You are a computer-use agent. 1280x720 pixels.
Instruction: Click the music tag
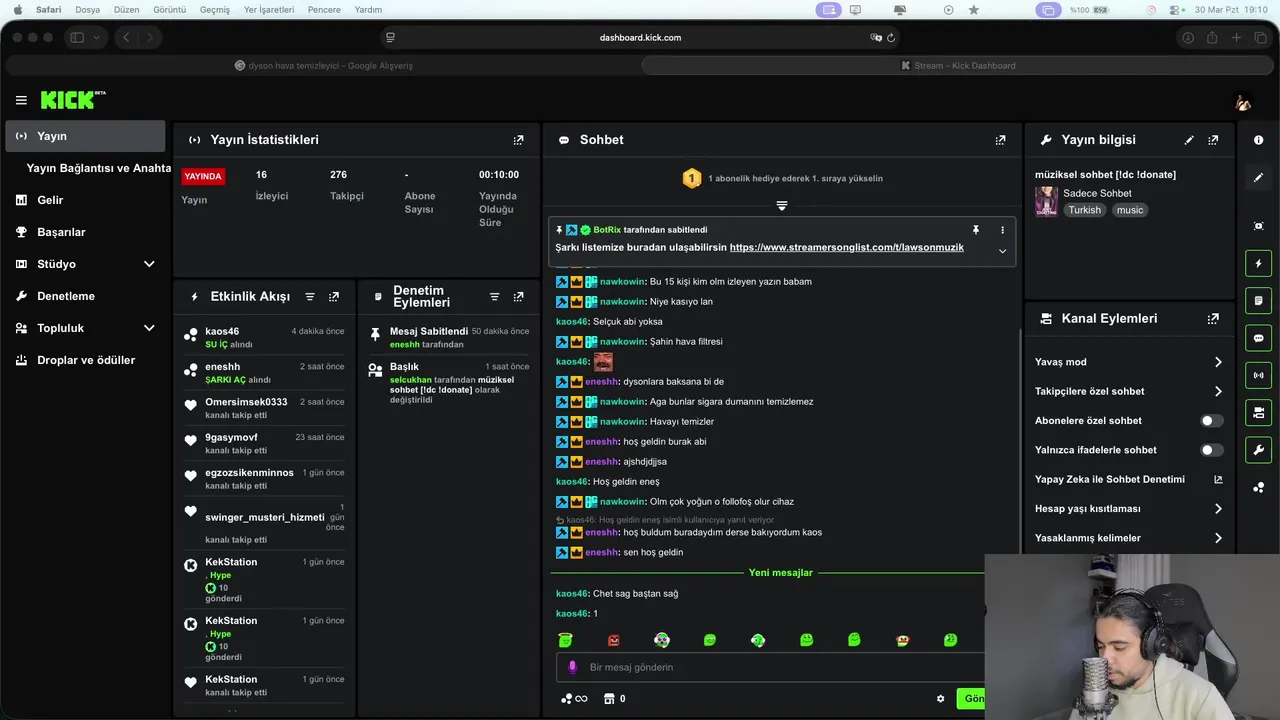pyautogui.click(x=1130, y=210)
